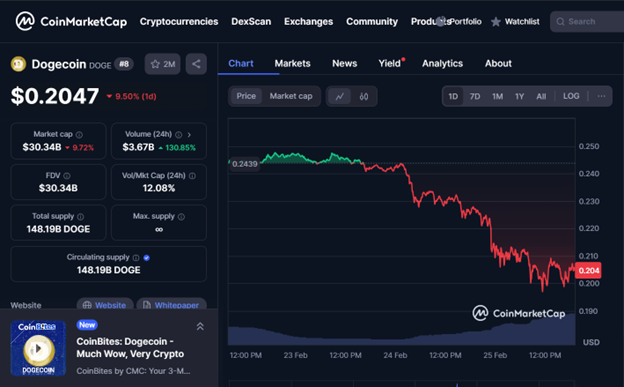Open the Dogecoin Whitepaper button
The width and height of the screenshot is (624, 387).
point(172,305)
